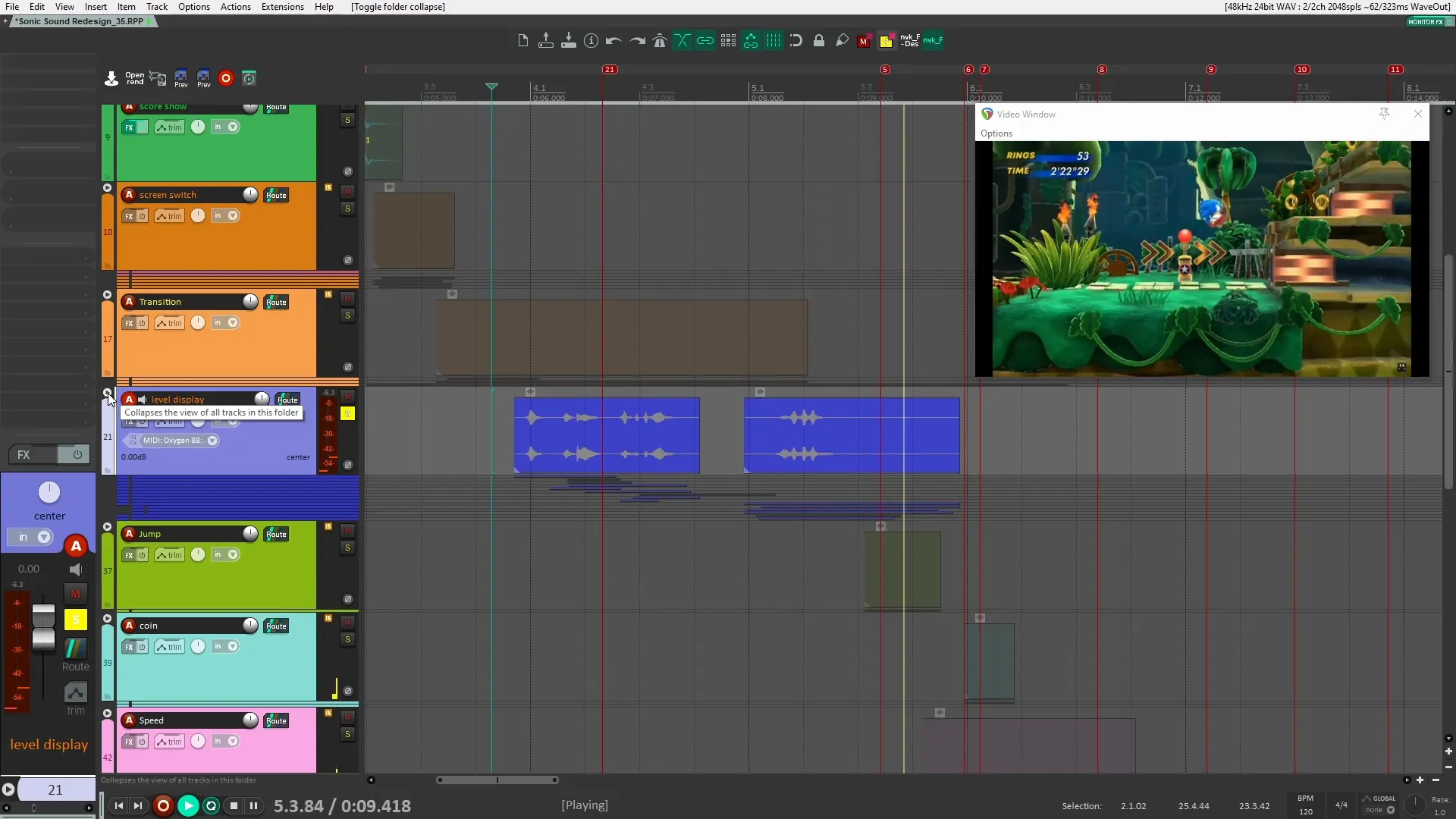Click the transport Play button
The width and height of the screenshot is (1456, 819).
pos(188,806)
